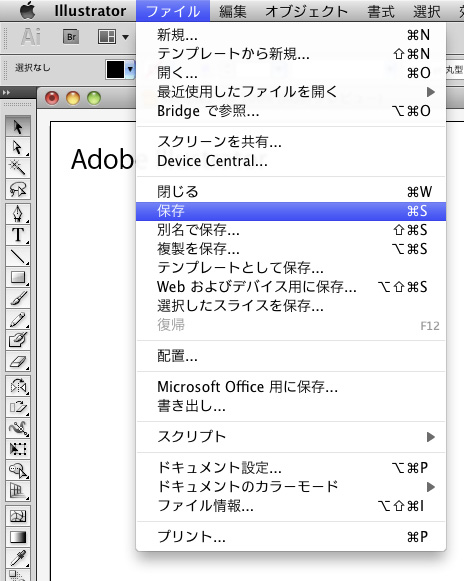
Task: Select the Type tool
Action: tap(18, 235)
